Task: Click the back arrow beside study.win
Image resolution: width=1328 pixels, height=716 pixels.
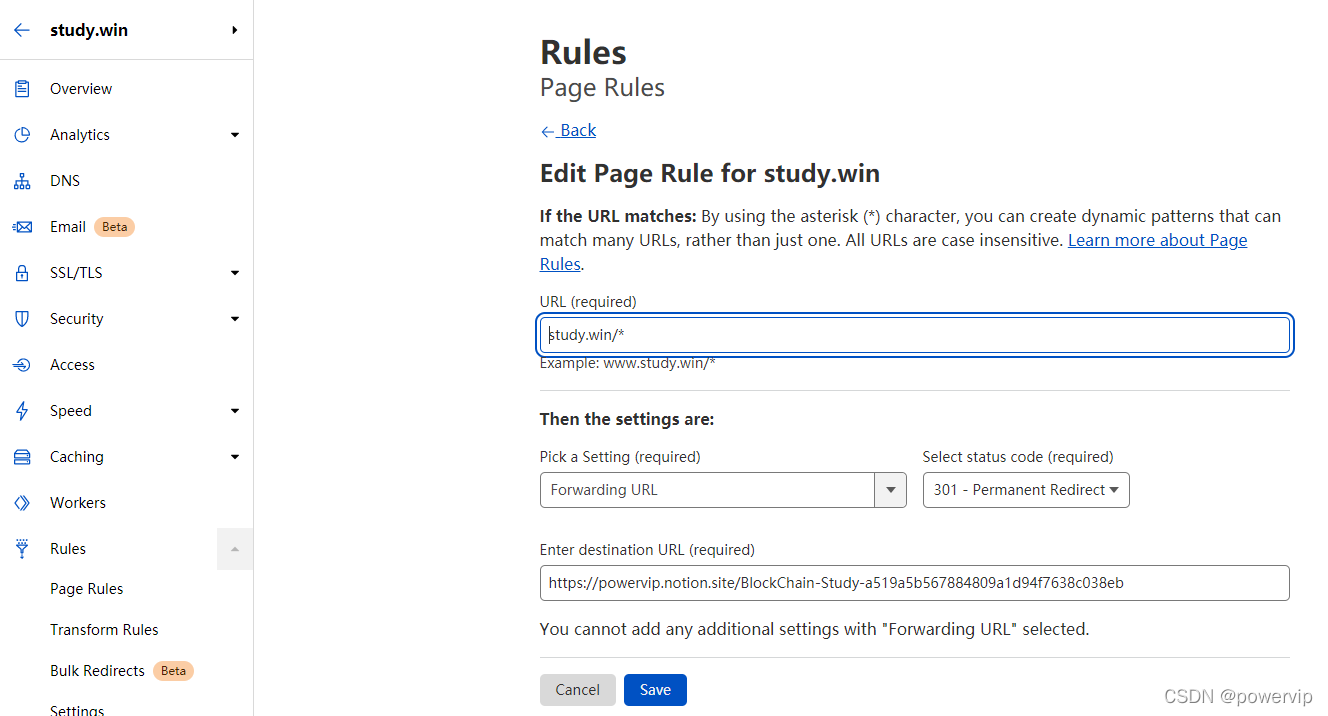Action: (22, 30)
